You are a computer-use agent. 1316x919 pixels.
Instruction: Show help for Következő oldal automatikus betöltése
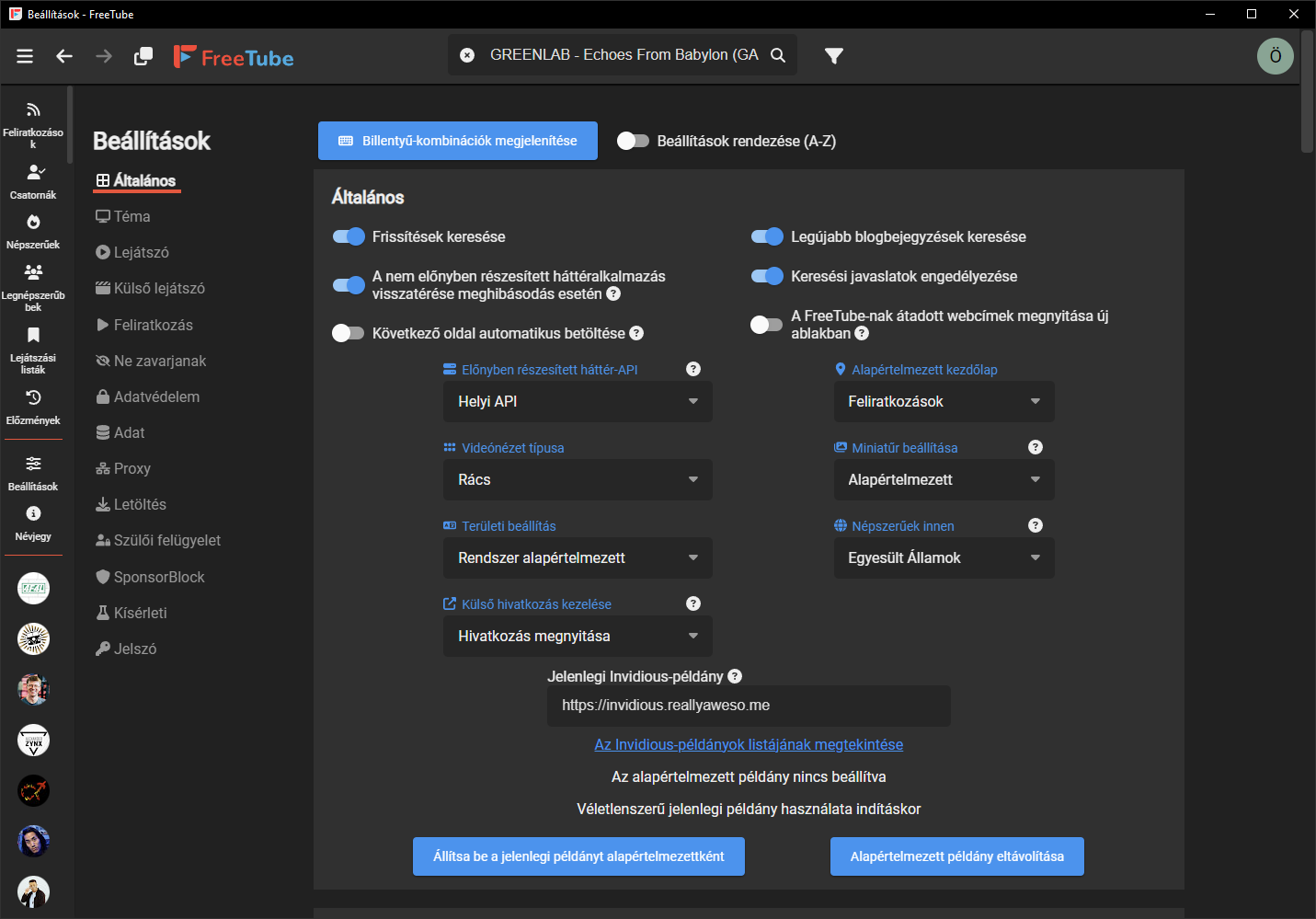click(x=636, y=333)
